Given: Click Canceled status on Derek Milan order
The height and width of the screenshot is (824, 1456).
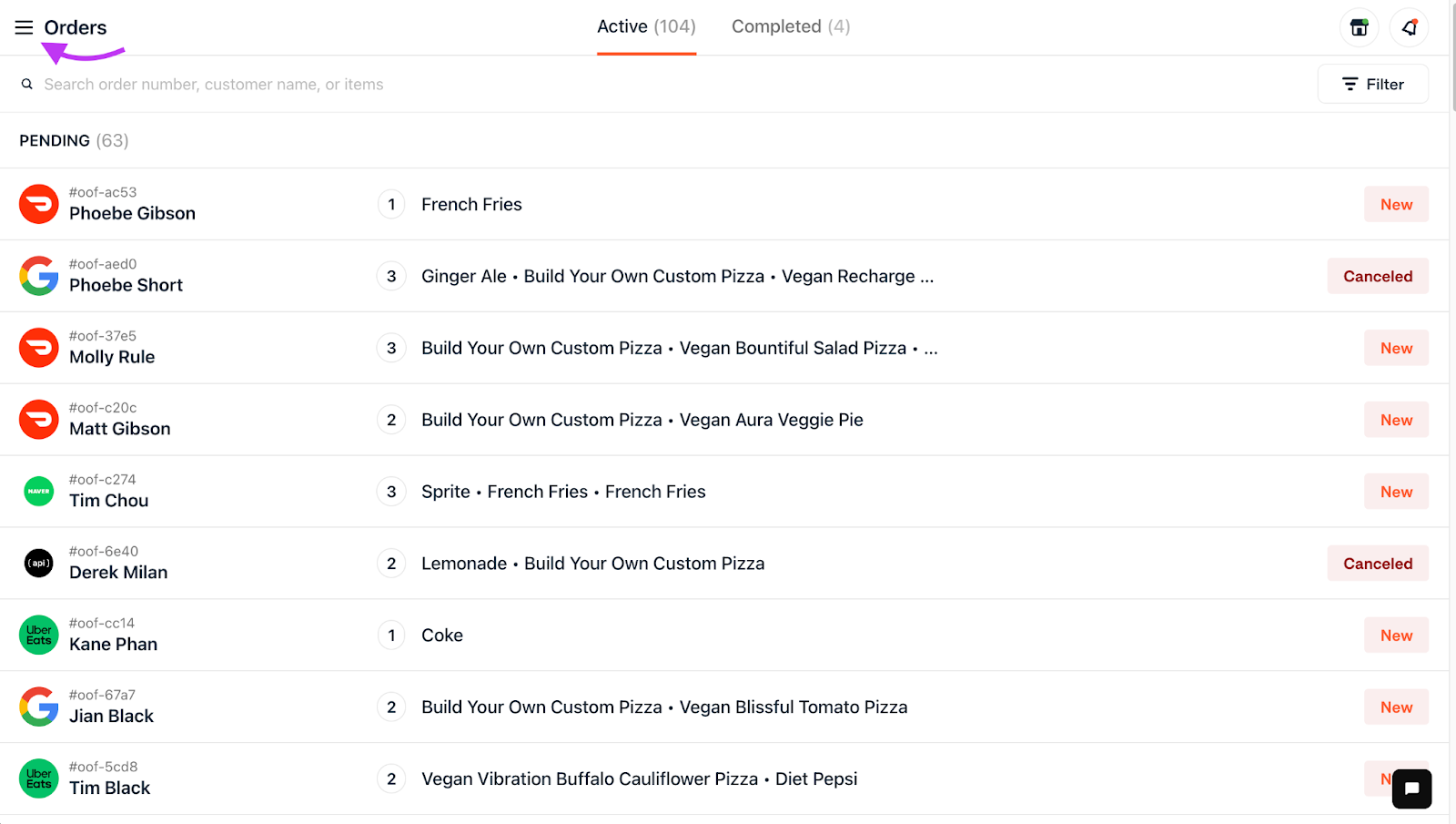Looking at the screenshot, I should [x=1378, y=563].
